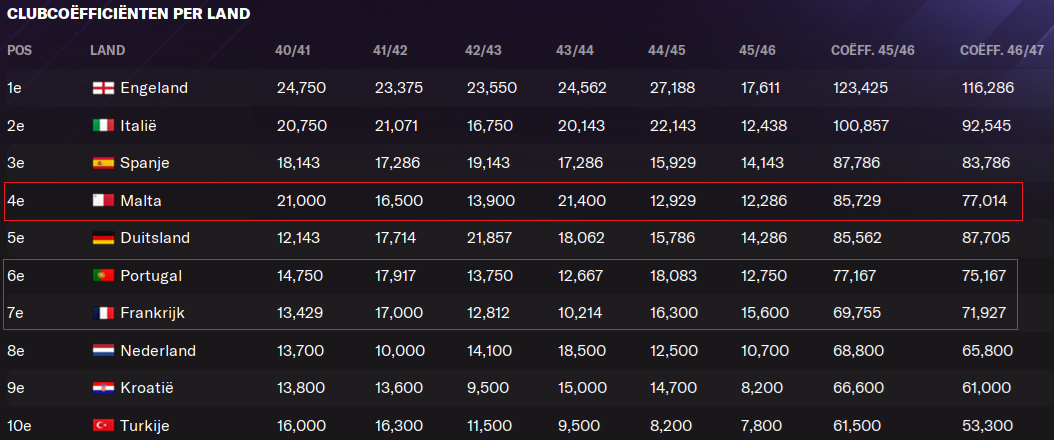Image resolution: width=1054 pixels, height=440 pixels.
Task: Open the Malta country link
Action: 141,201
